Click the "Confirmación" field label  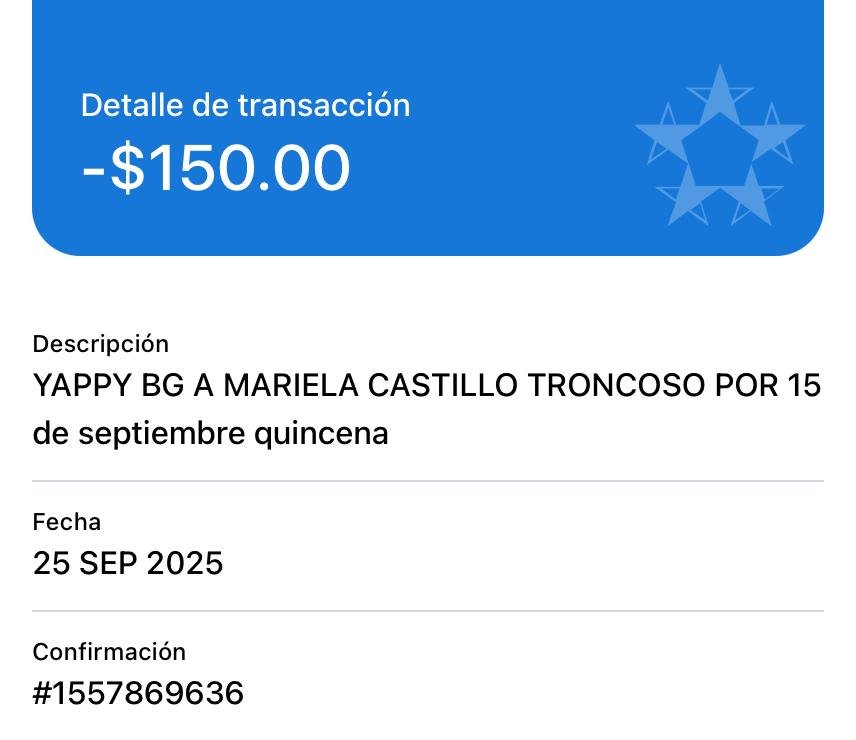[111, 652]
